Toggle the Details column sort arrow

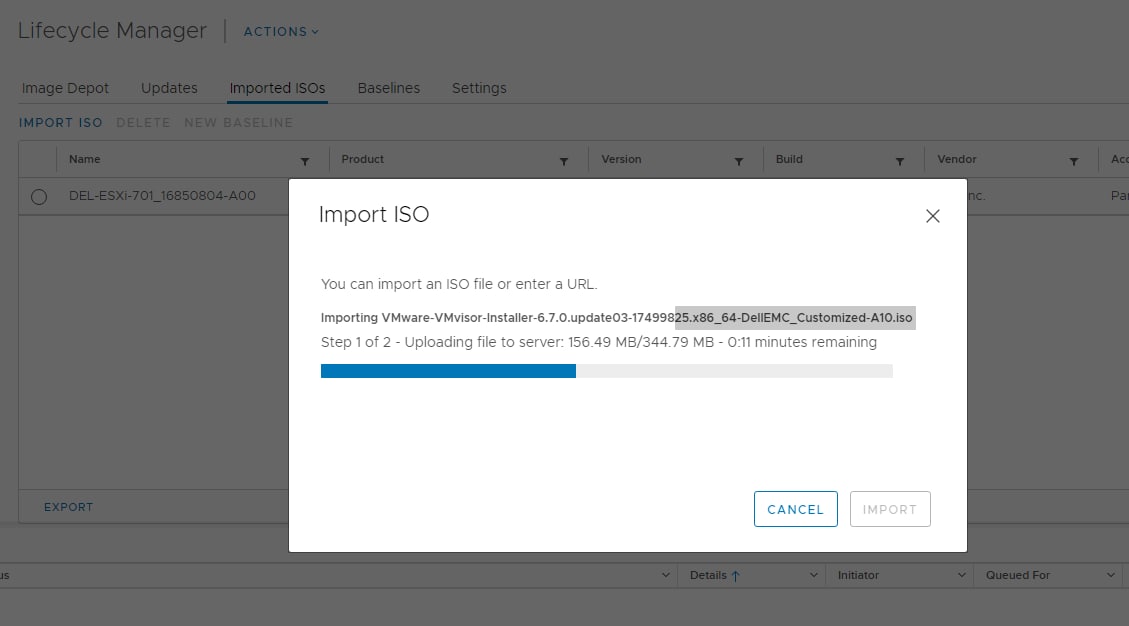[735, 576]
